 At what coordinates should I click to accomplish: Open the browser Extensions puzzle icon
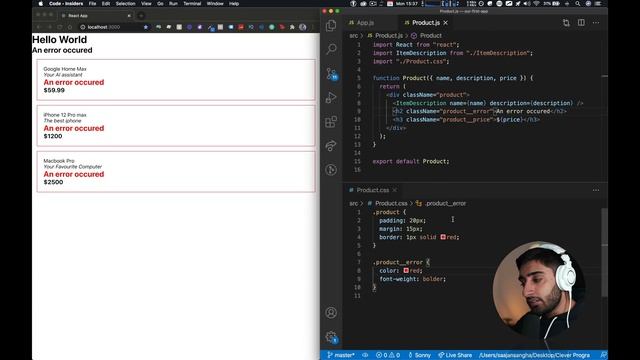[x=292, y=27]
